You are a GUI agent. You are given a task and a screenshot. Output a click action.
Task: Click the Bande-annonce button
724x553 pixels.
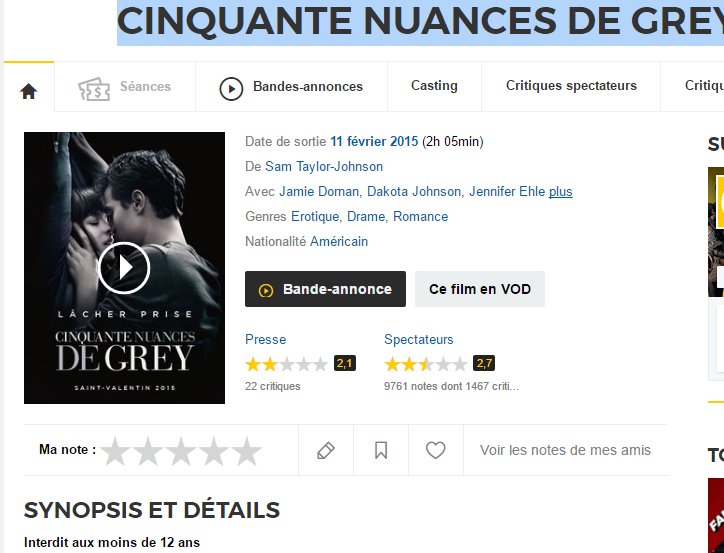point(326,289)
